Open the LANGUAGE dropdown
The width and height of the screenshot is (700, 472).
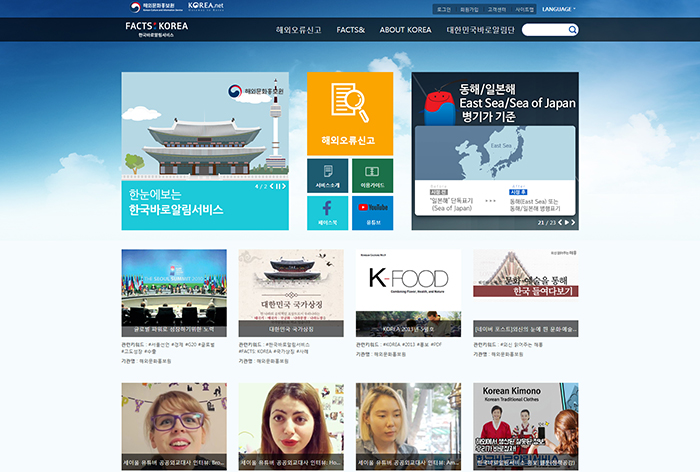point(558,9)
